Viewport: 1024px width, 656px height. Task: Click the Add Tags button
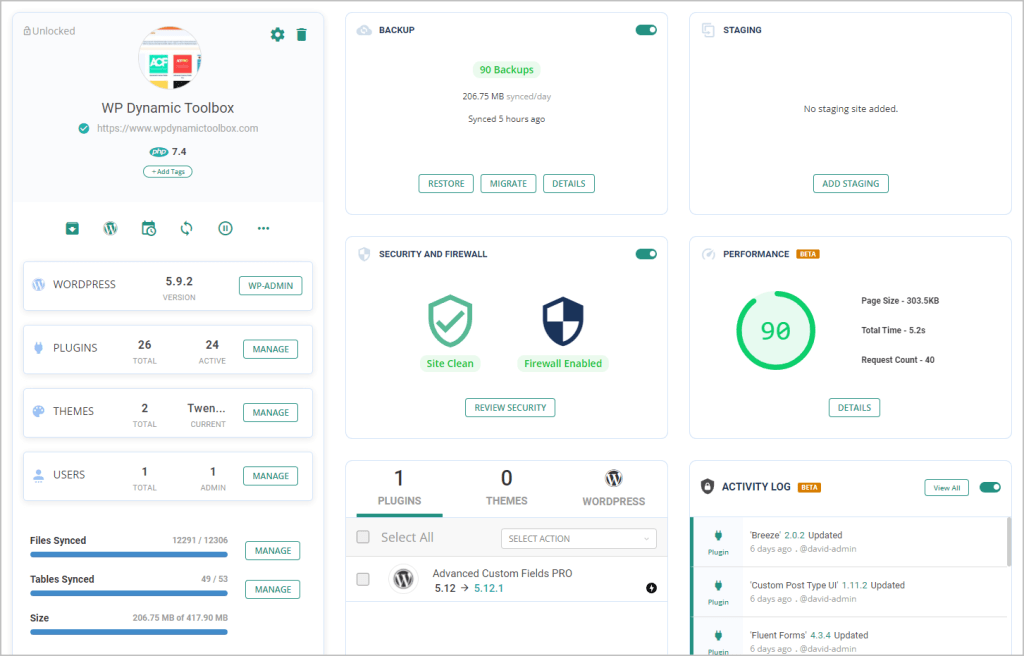tap(168, 172)
